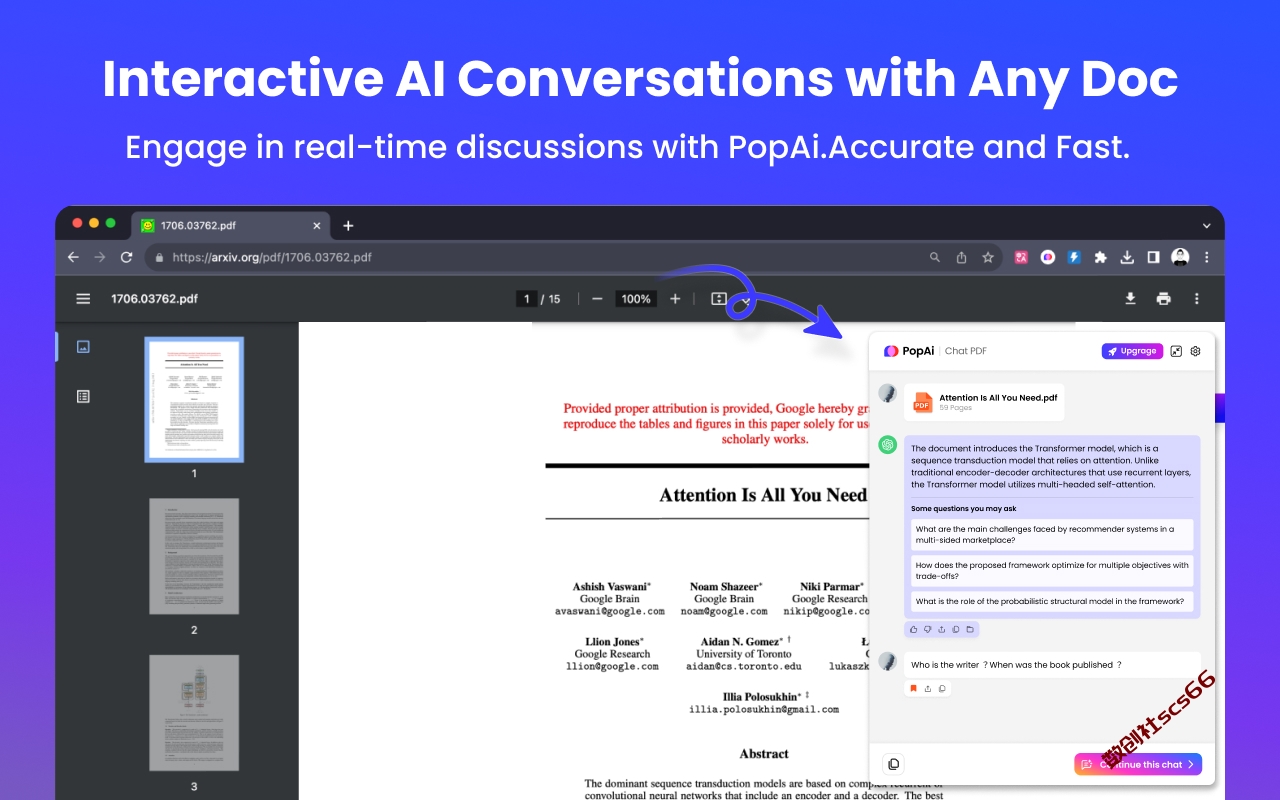This screenshot has width=1280, height=800.
Task: Select page 2 thumbnail
Action: [x=194, y=556]
